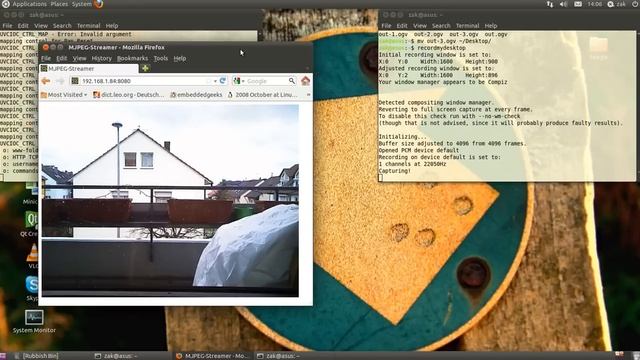
Task: Open the mail indicator in top panel
Action: 578,4
